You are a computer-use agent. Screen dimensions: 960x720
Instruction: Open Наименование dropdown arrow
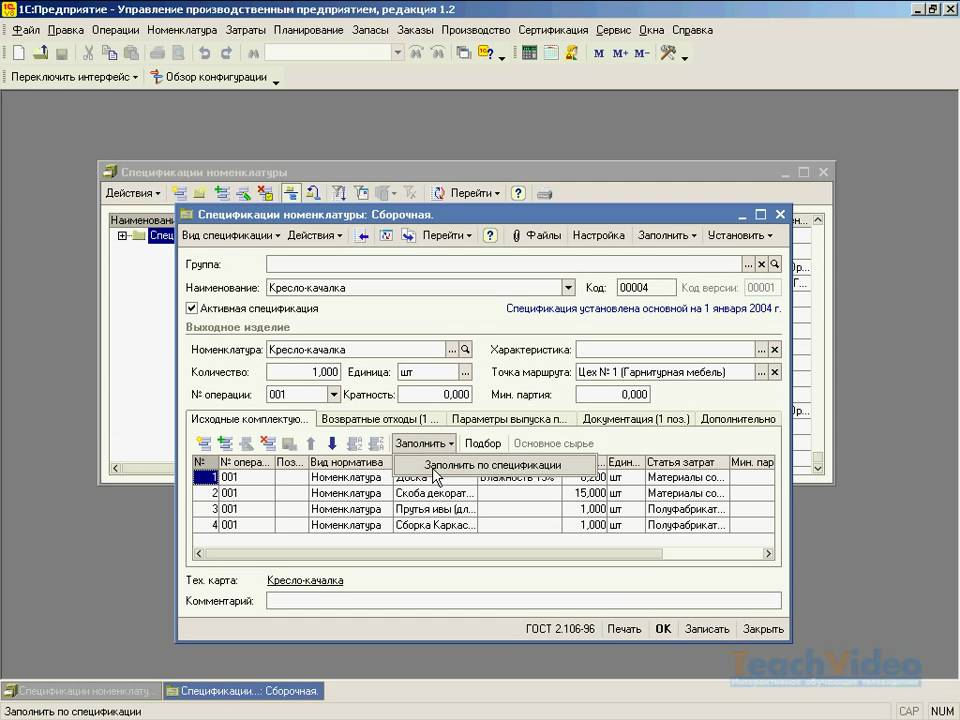pyautogui.click(x=568, y=288)
